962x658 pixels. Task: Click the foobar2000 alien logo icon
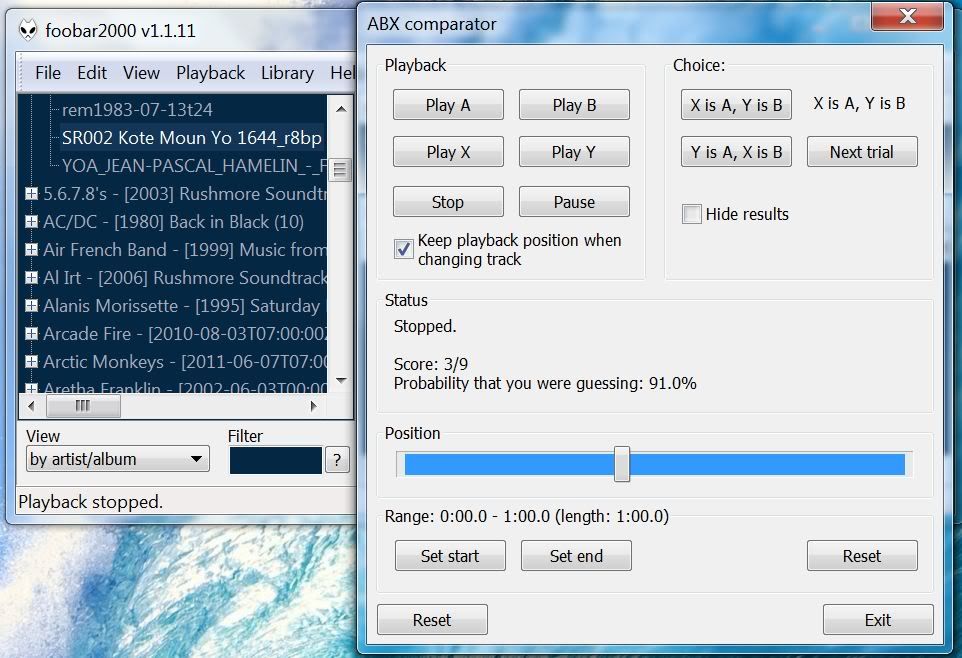coord(27,29)
